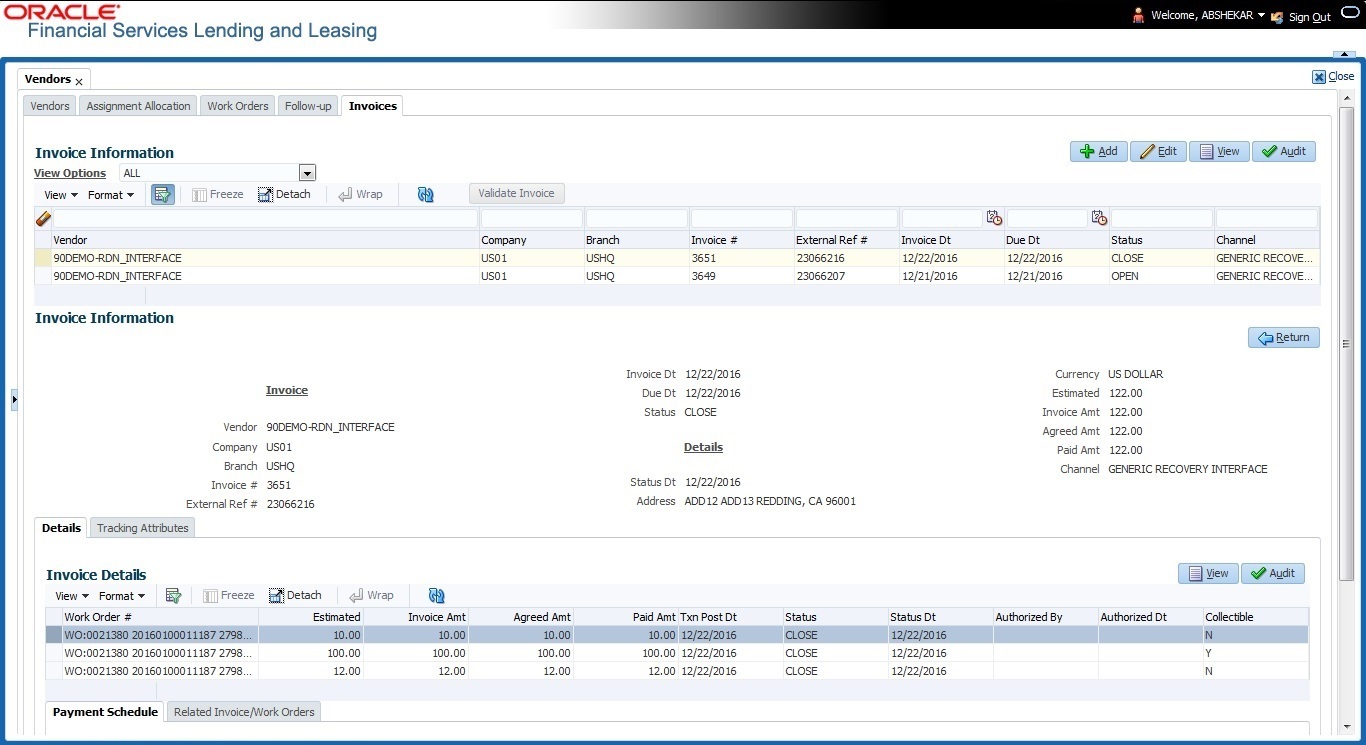Open the Format menu in Invoice Information
This screenshot has width=1366, height=745.
[x=110, y=195]
